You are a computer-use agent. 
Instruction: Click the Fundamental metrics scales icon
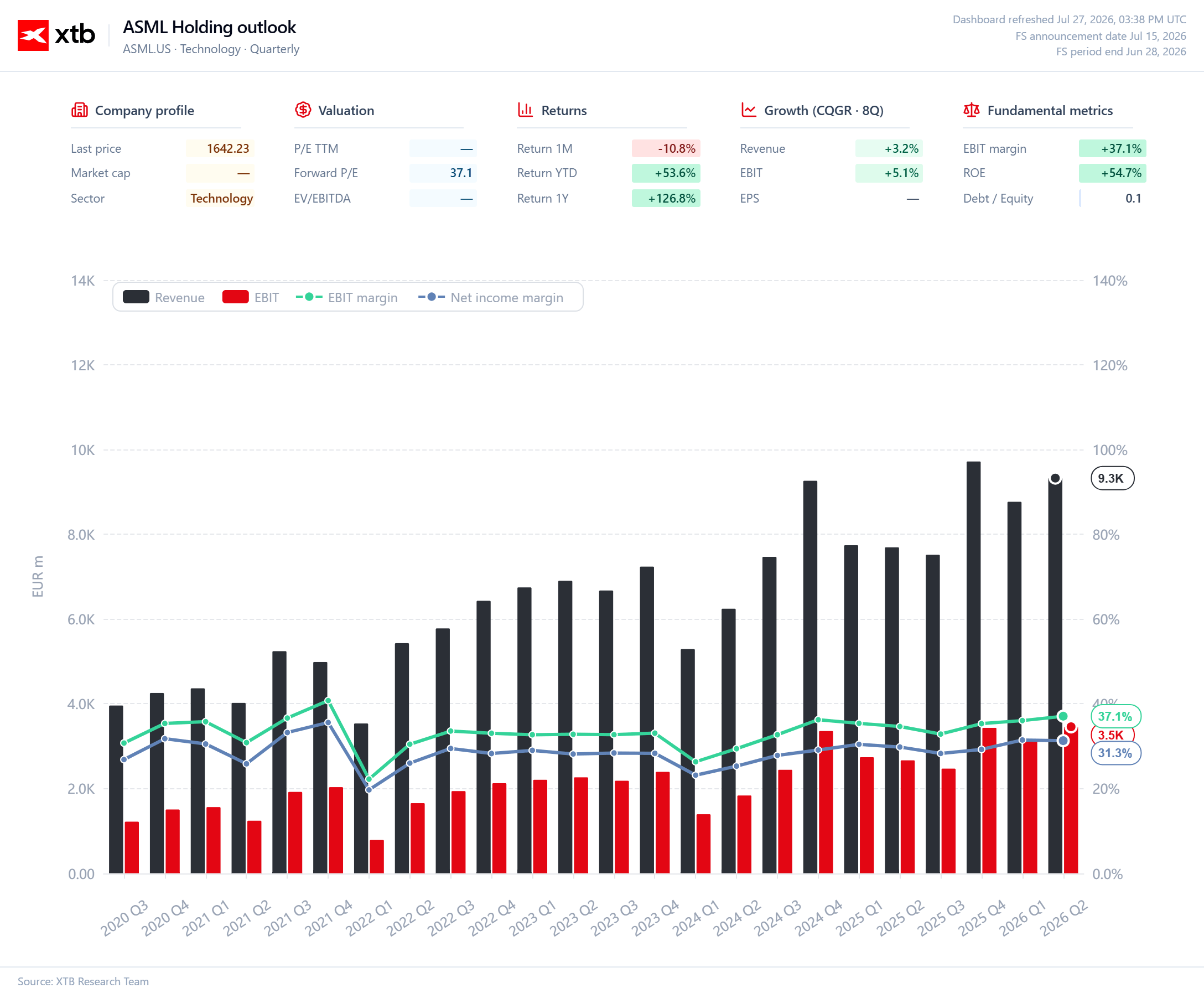(971, 110)
